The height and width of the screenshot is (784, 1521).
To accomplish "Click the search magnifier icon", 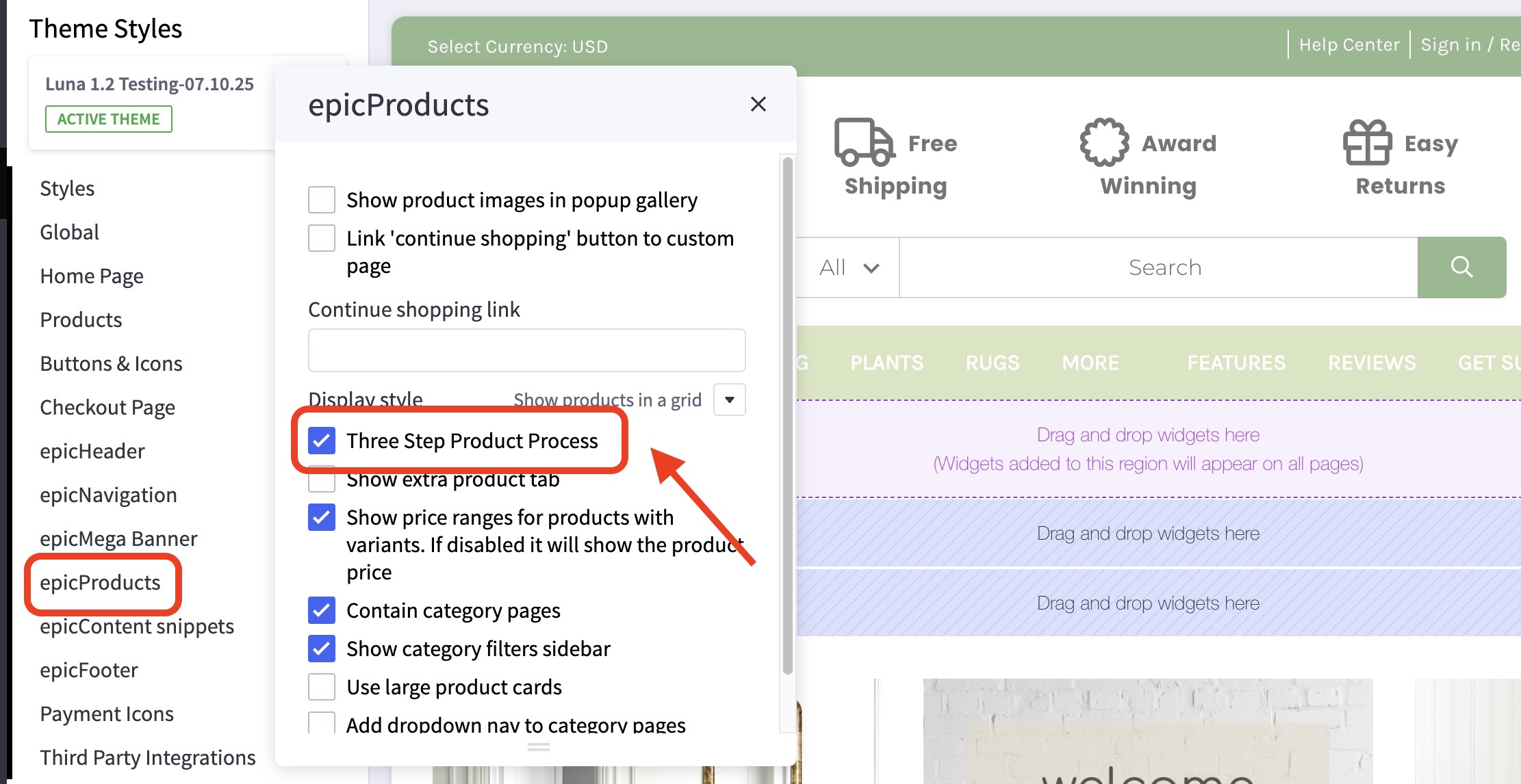I will click(x=1462, y=267).
